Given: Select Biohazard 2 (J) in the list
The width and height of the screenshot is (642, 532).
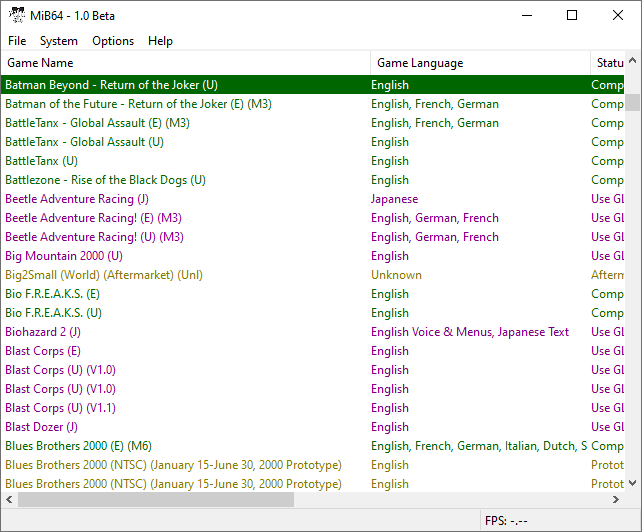Looking at the screenshot, I should click(43, 332).
